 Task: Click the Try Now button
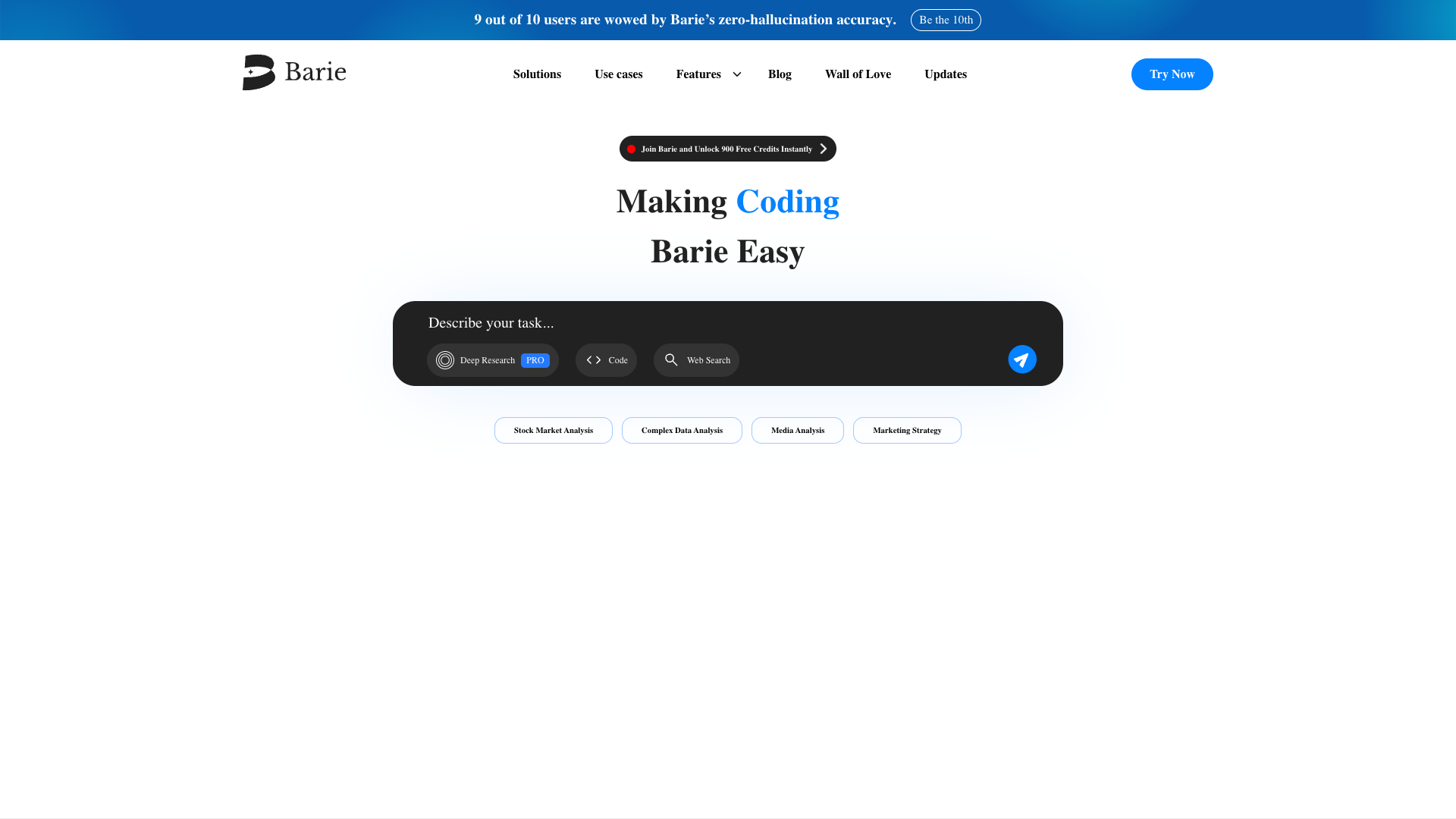click(x=1172, y=74)
